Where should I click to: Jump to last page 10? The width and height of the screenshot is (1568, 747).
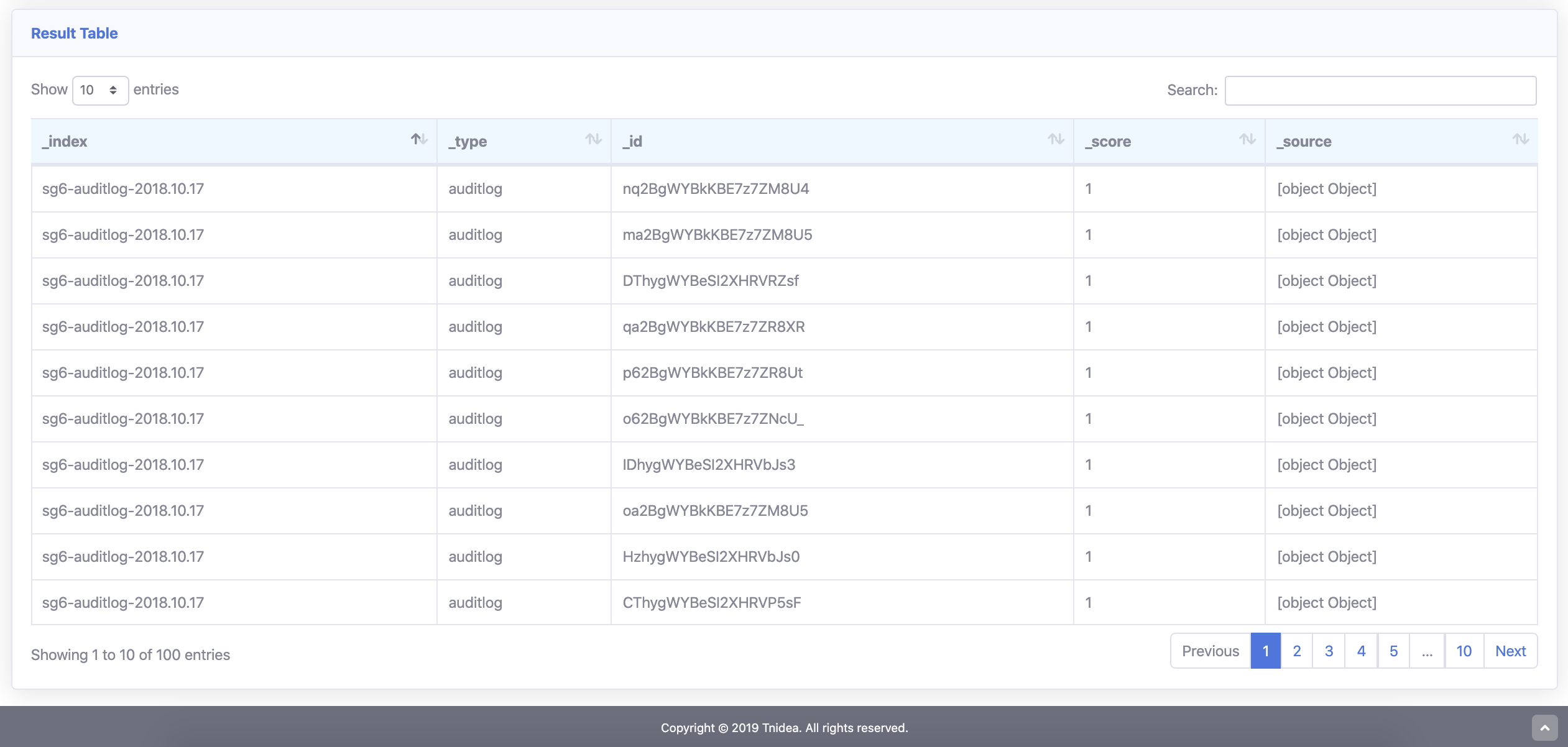click(1464, 651)
